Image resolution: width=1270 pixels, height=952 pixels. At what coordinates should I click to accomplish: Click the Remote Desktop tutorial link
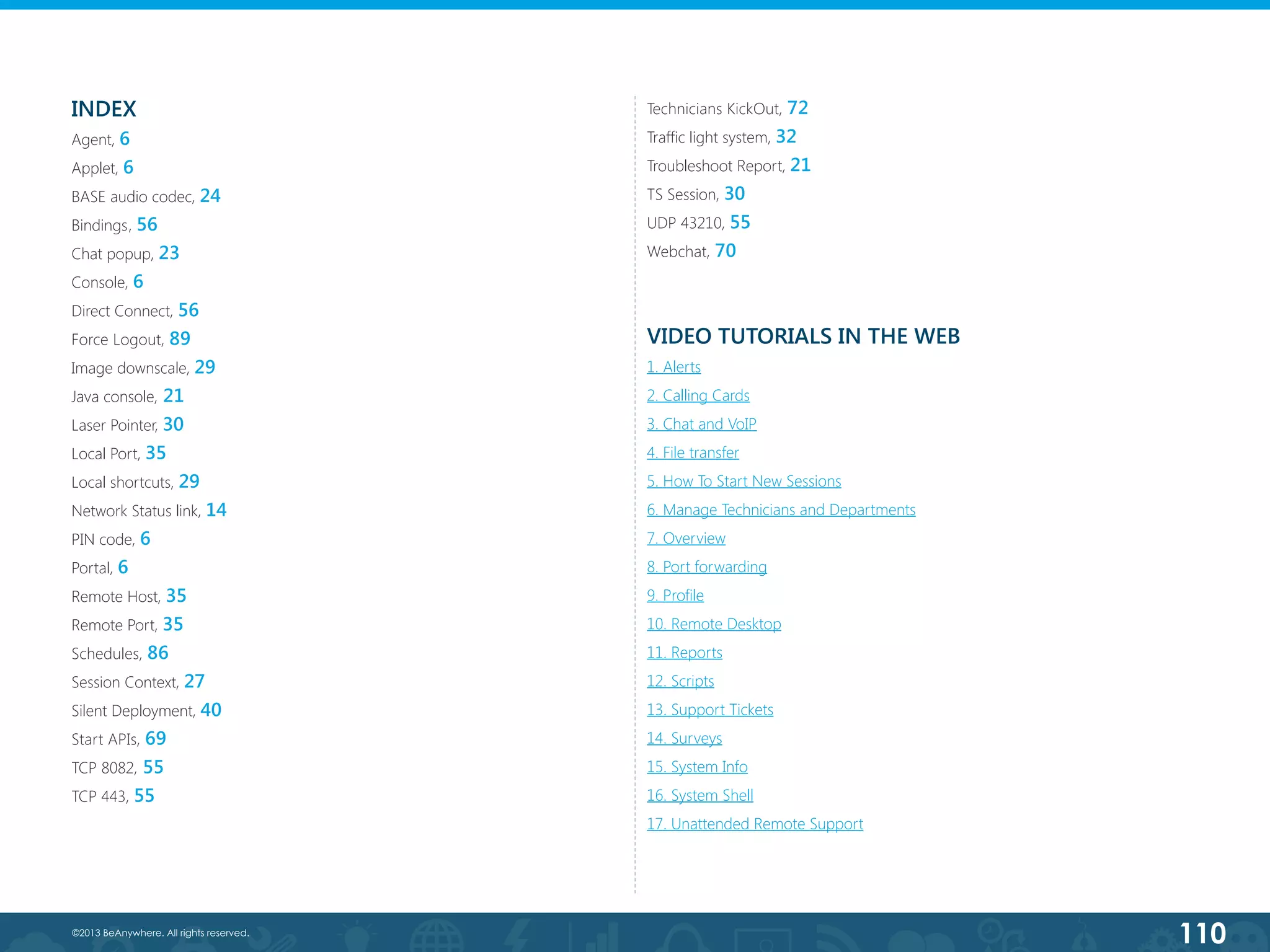(x=714, y=624)
